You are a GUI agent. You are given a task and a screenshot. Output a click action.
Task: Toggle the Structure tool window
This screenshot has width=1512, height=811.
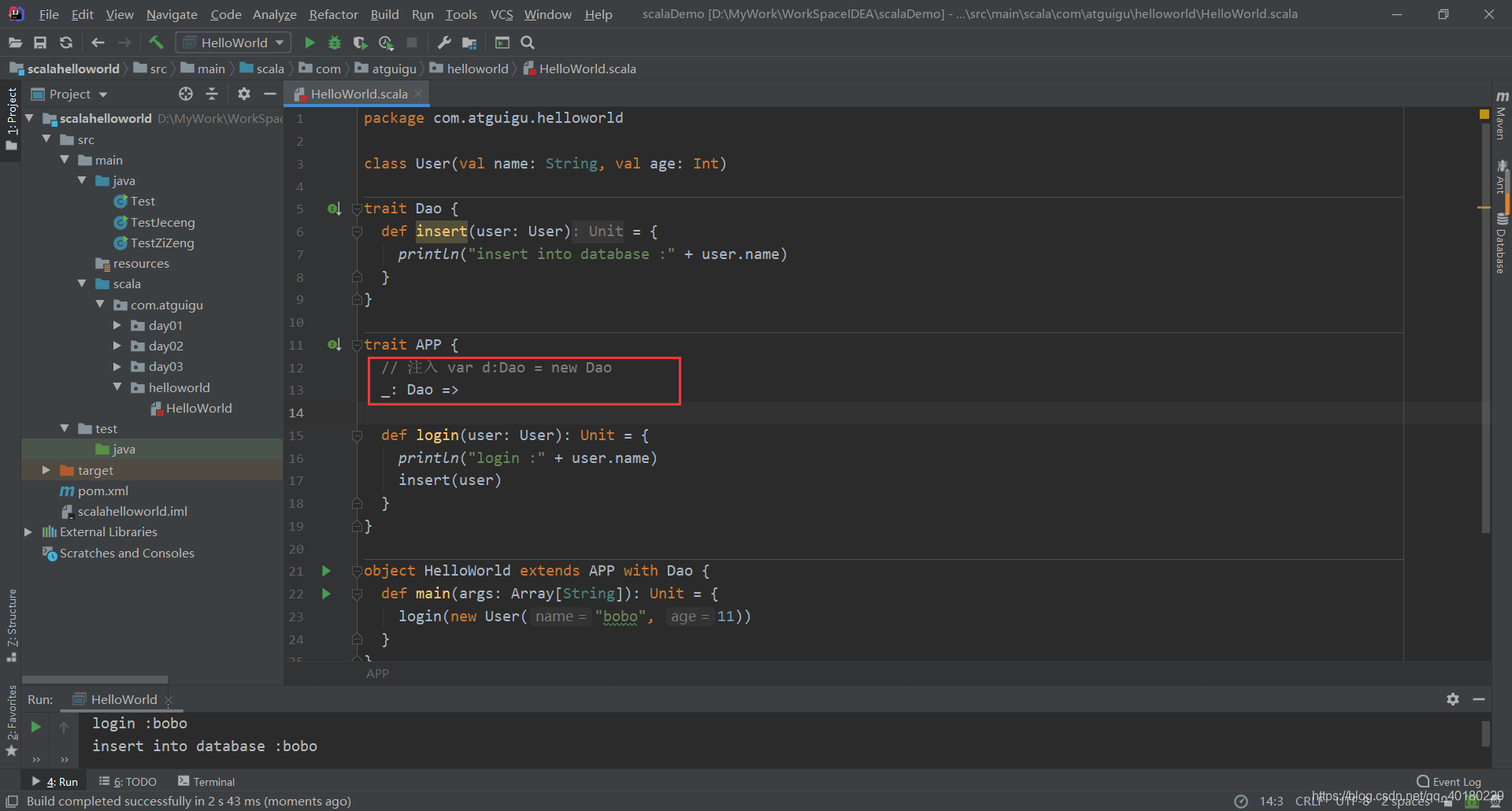[x=11, y=625]
